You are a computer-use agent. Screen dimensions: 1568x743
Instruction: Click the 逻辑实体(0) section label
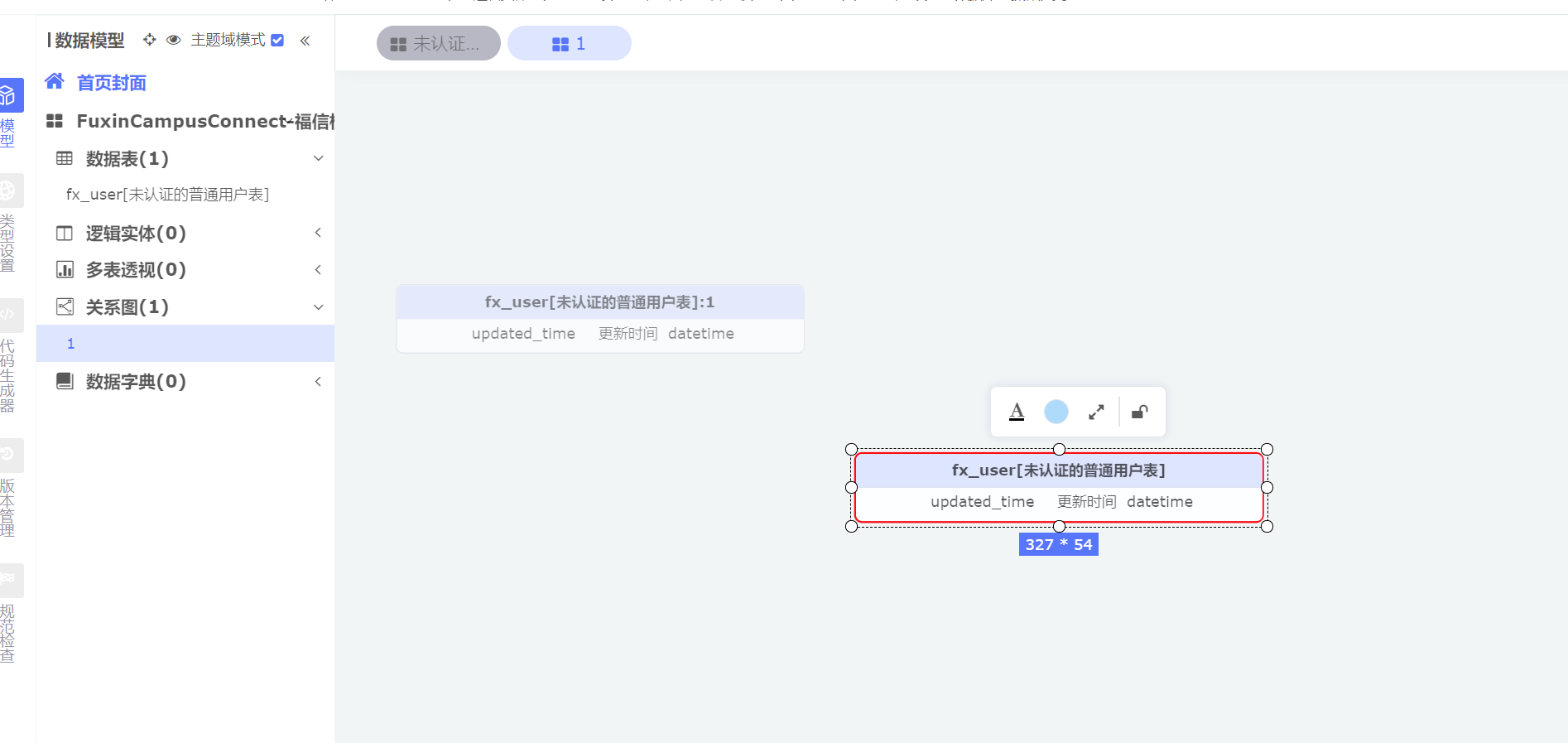[x=136, y=233]
